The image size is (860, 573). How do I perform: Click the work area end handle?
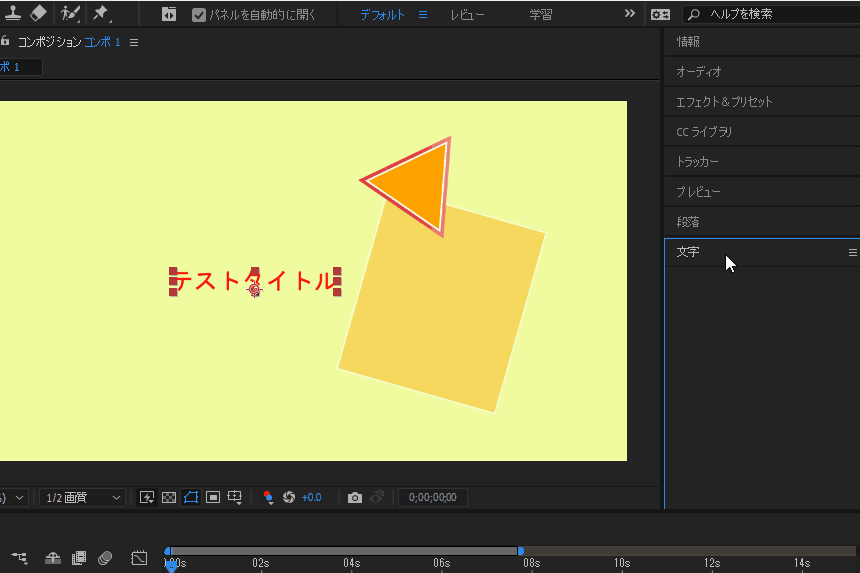(x=520, y=551)
